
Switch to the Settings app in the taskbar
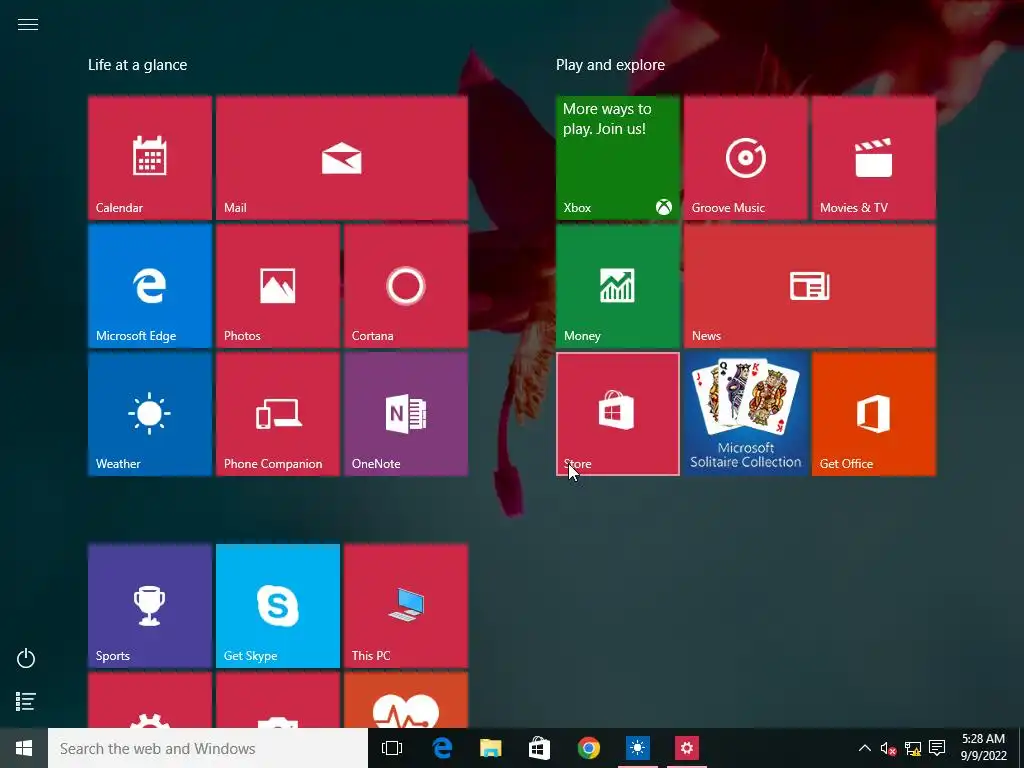pos(686,748)
